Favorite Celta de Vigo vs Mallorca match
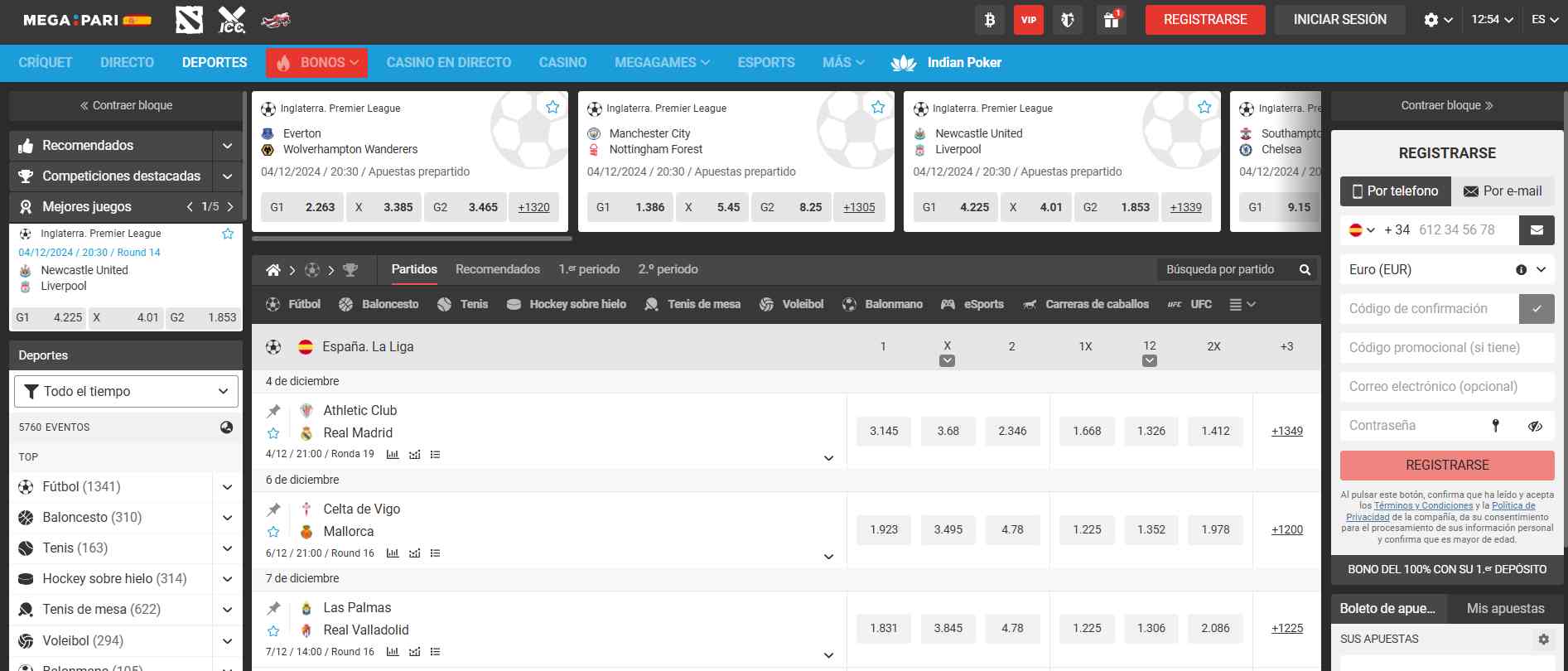The width and height of the screenshot is (1568, 671). [273, 532]
